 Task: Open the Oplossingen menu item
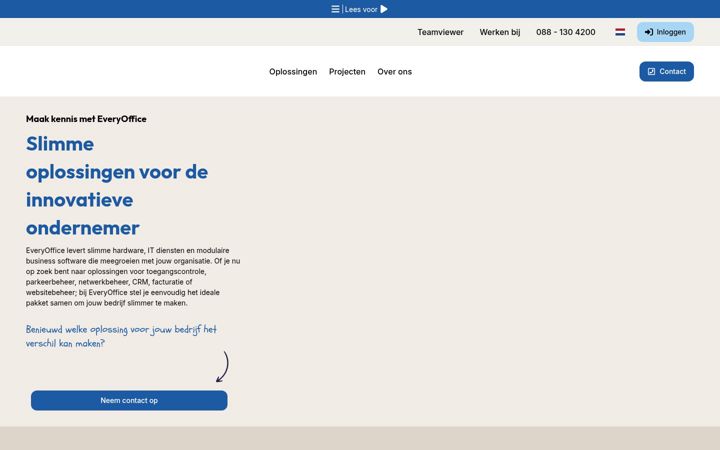[x=293, y=72]
